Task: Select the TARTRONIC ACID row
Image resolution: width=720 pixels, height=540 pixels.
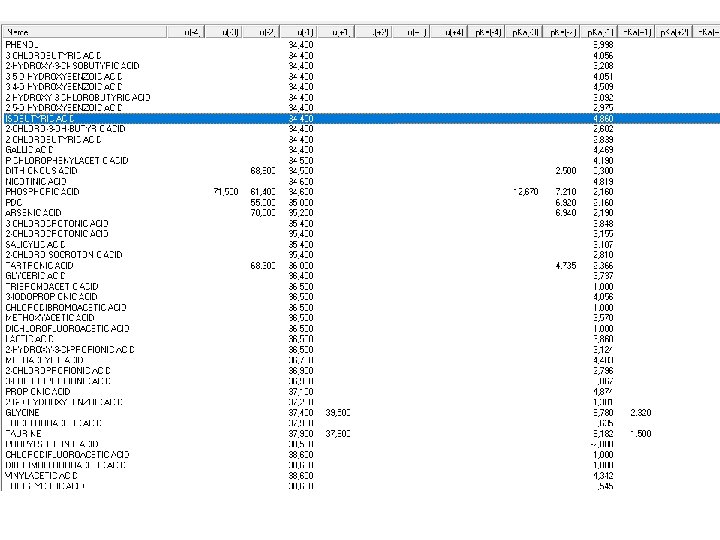Action: coord(362,265)
